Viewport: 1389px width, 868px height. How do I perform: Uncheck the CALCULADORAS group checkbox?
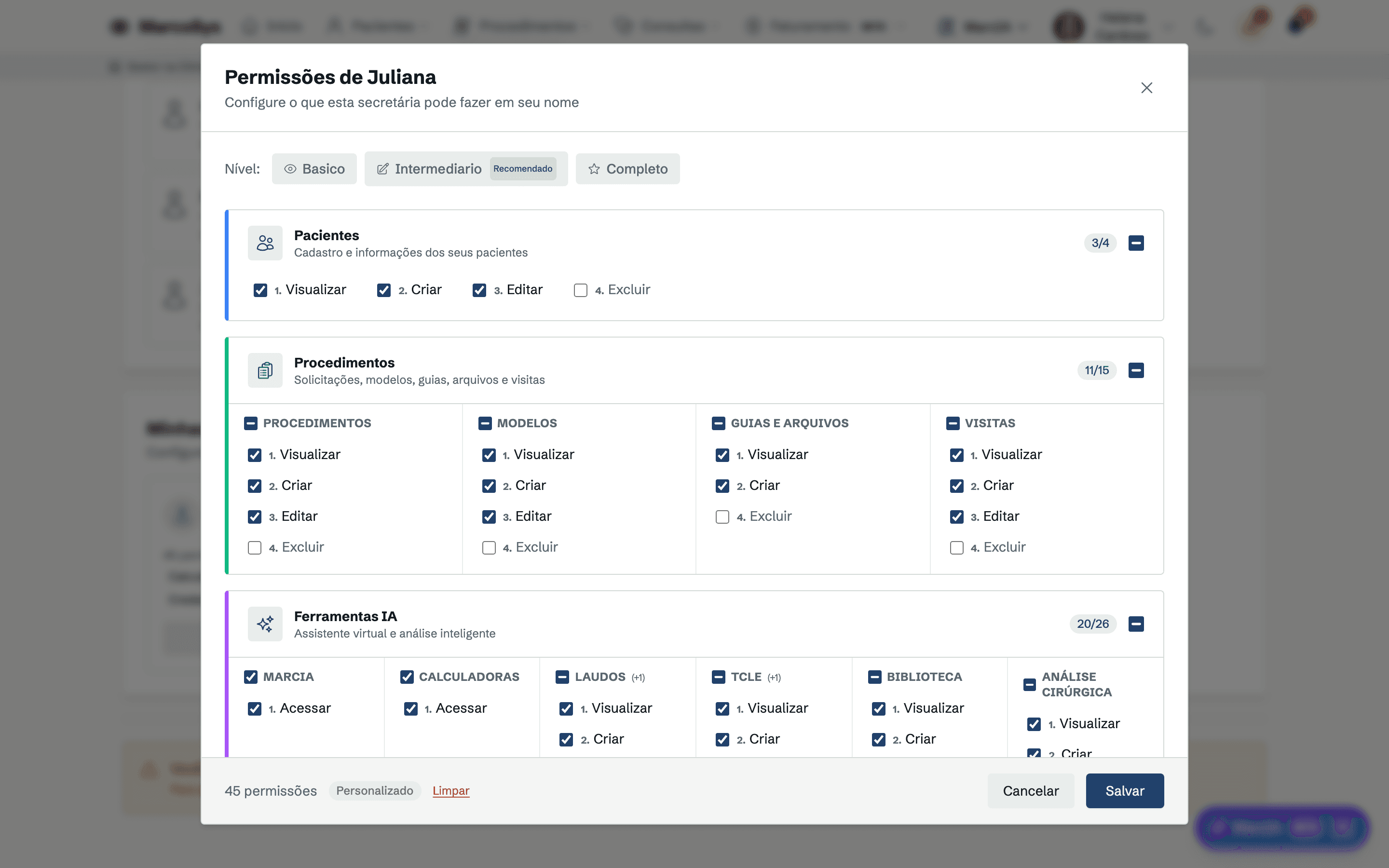point(407,677)
